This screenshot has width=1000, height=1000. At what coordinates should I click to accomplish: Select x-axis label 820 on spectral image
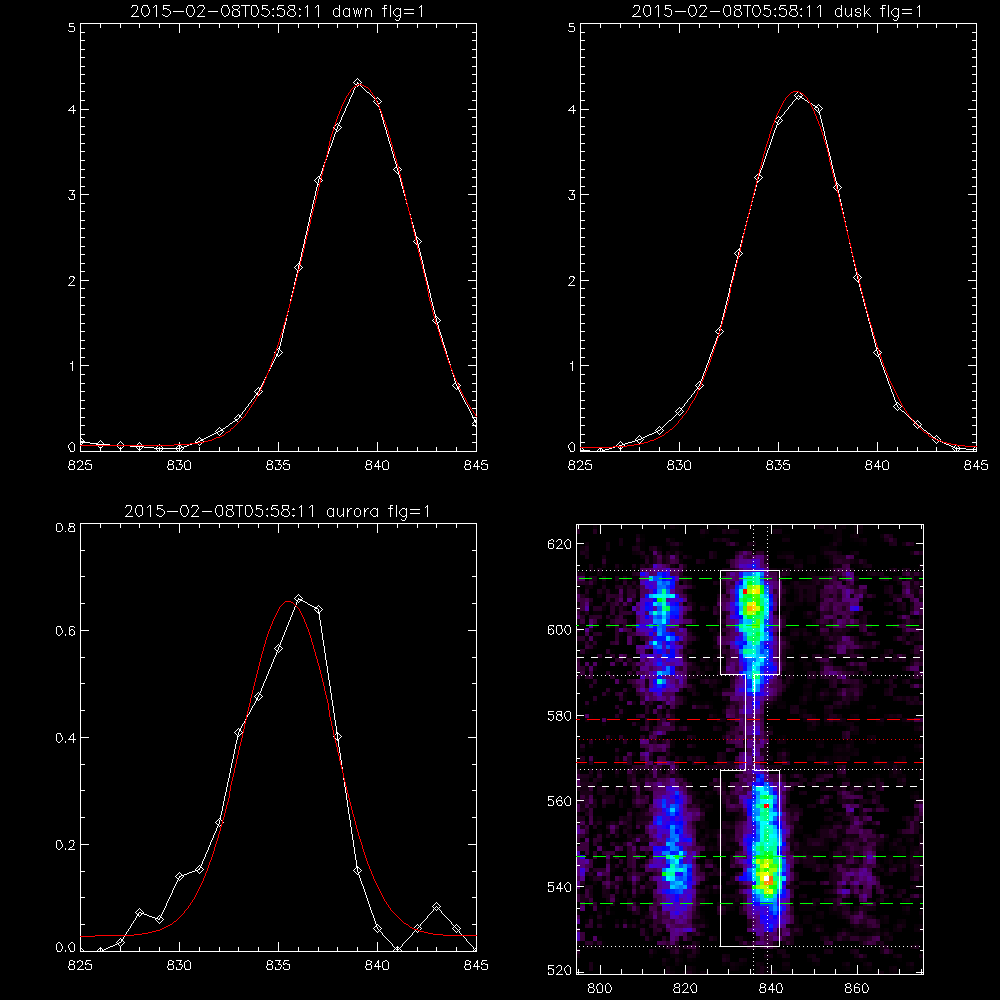point(686,989)
